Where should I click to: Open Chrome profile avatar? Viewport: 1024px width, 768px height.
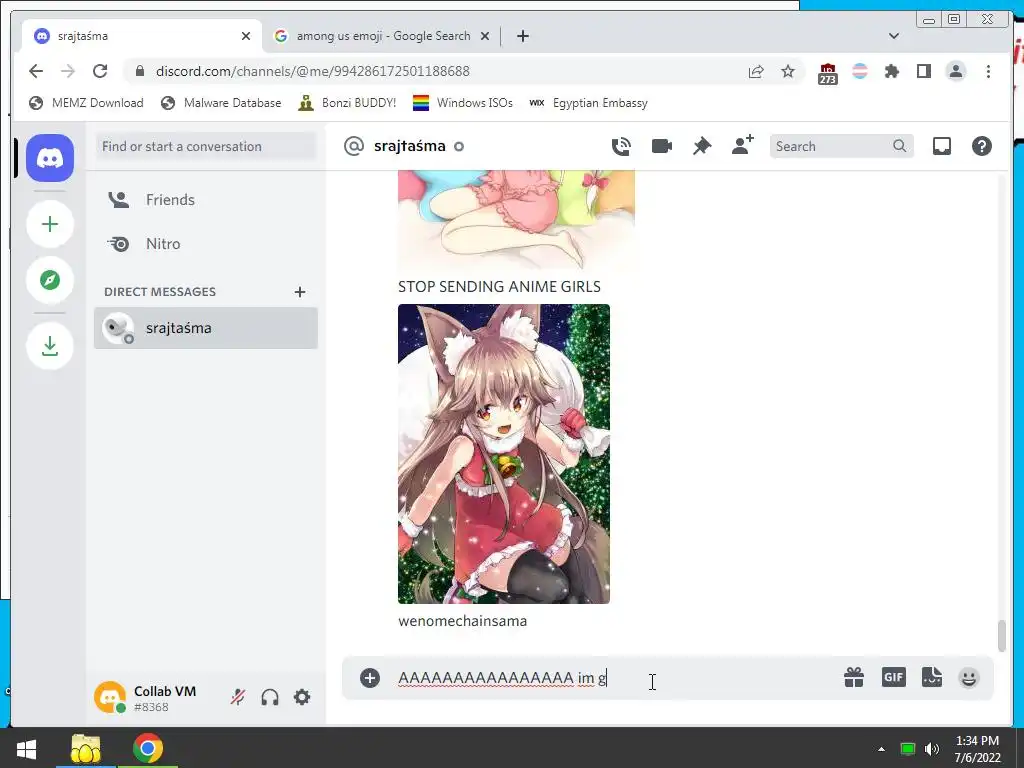pos(955,71)
